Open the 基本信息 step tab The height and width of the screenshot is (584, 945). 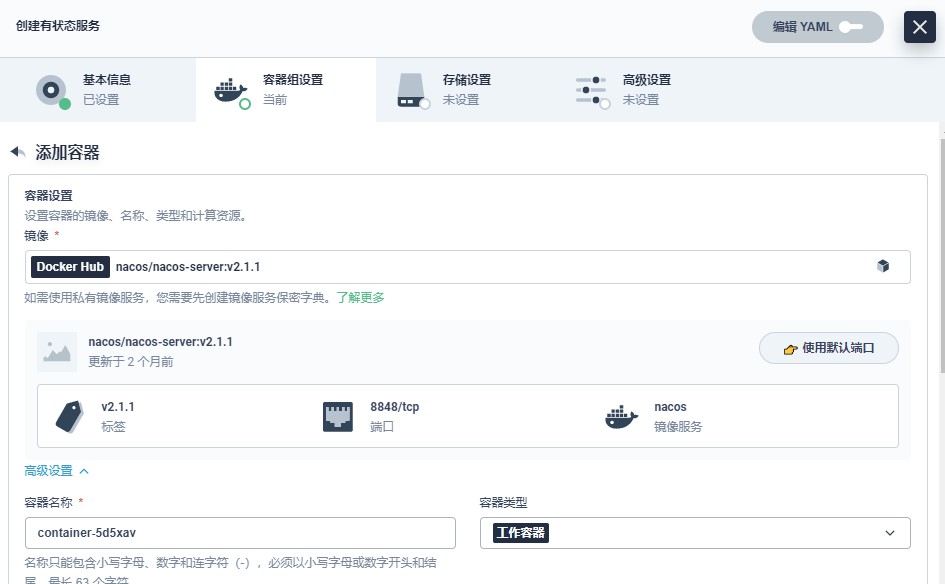(98, 90)
